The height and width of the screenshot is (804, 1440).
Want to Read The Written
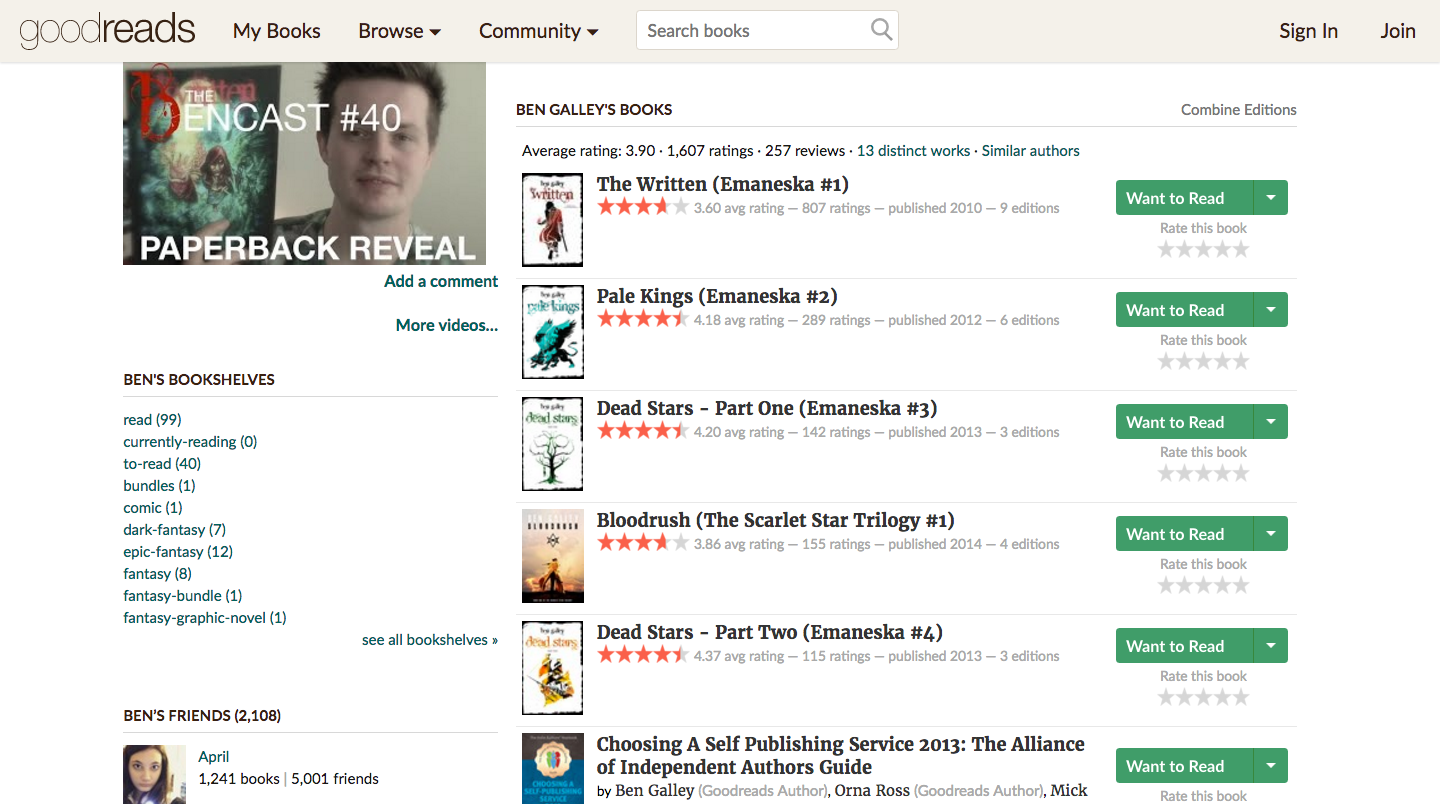(x=1184, y=198)
